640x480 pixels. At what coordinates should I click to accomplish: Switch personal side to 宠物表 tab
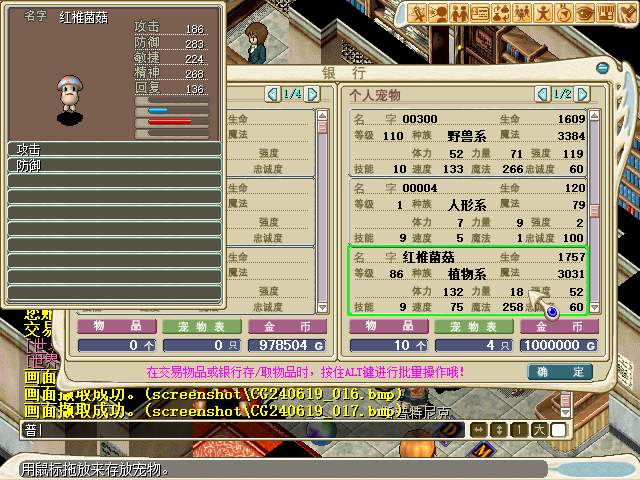[474, 327]
